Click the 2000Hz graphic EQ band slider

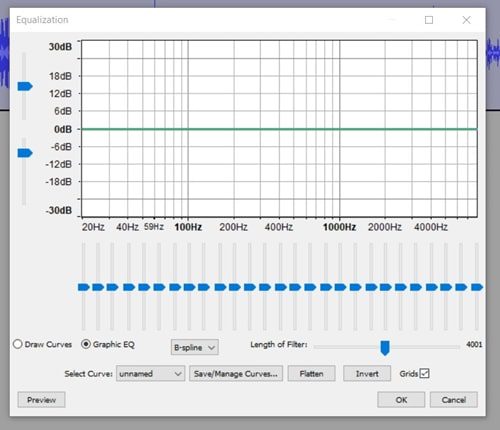(386, 287)
